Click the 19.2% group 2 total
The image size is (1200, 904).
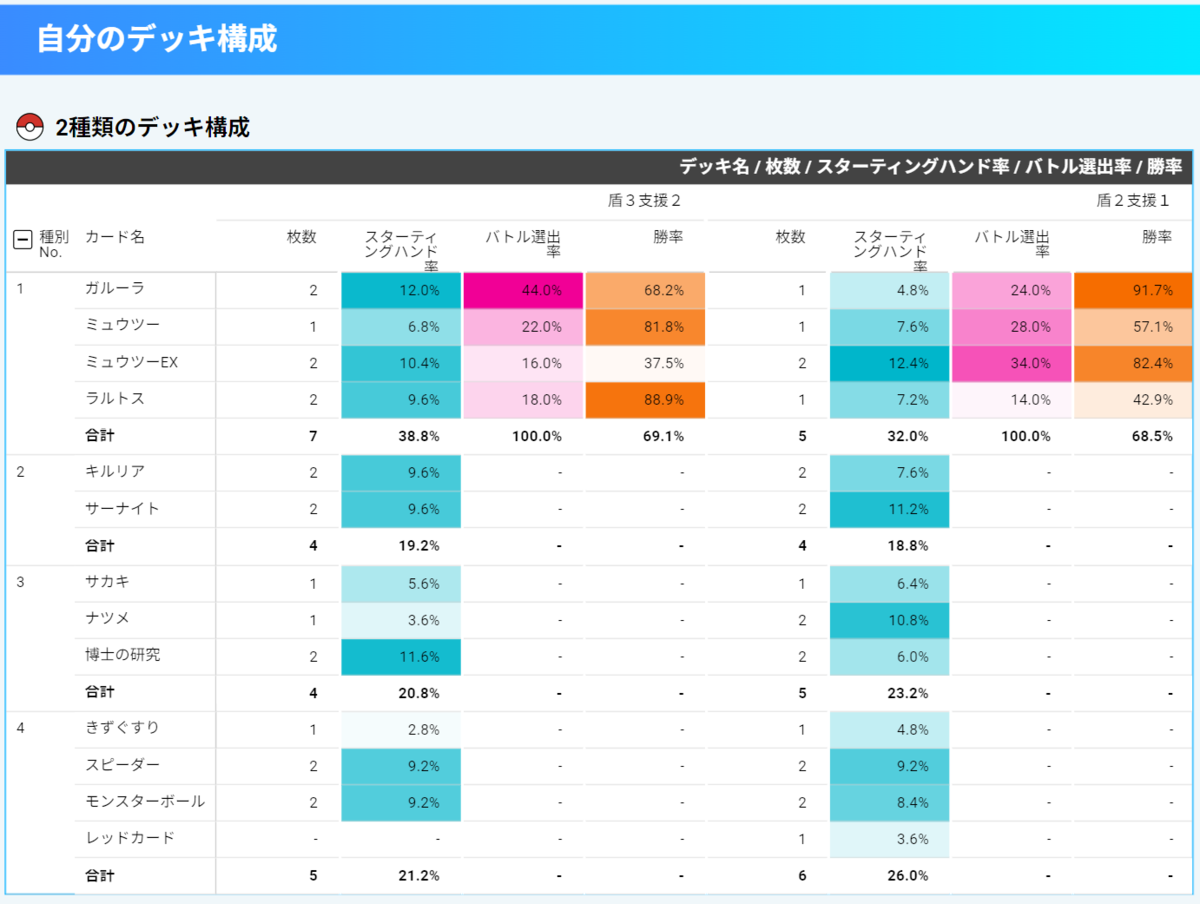coord(420,547)
